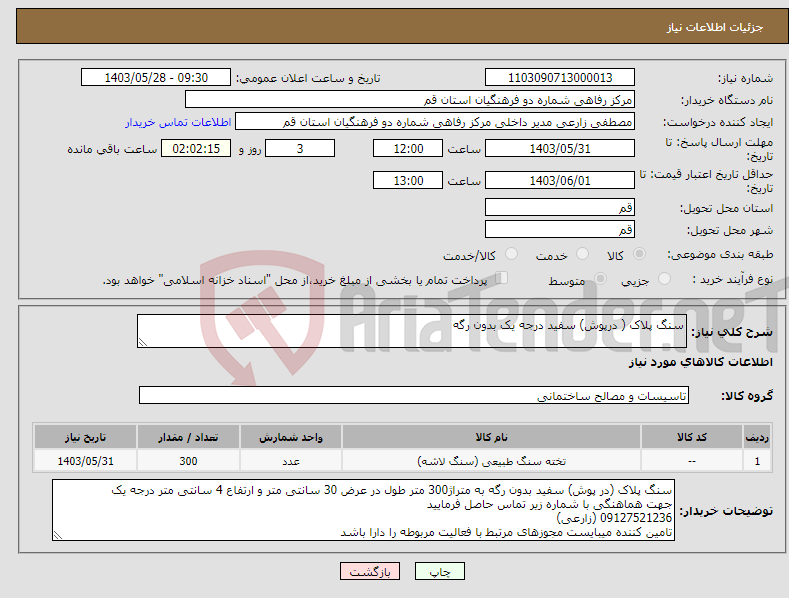Click the remaining time 02:02:15 field
789x598 pixels.
click(196, 148)
